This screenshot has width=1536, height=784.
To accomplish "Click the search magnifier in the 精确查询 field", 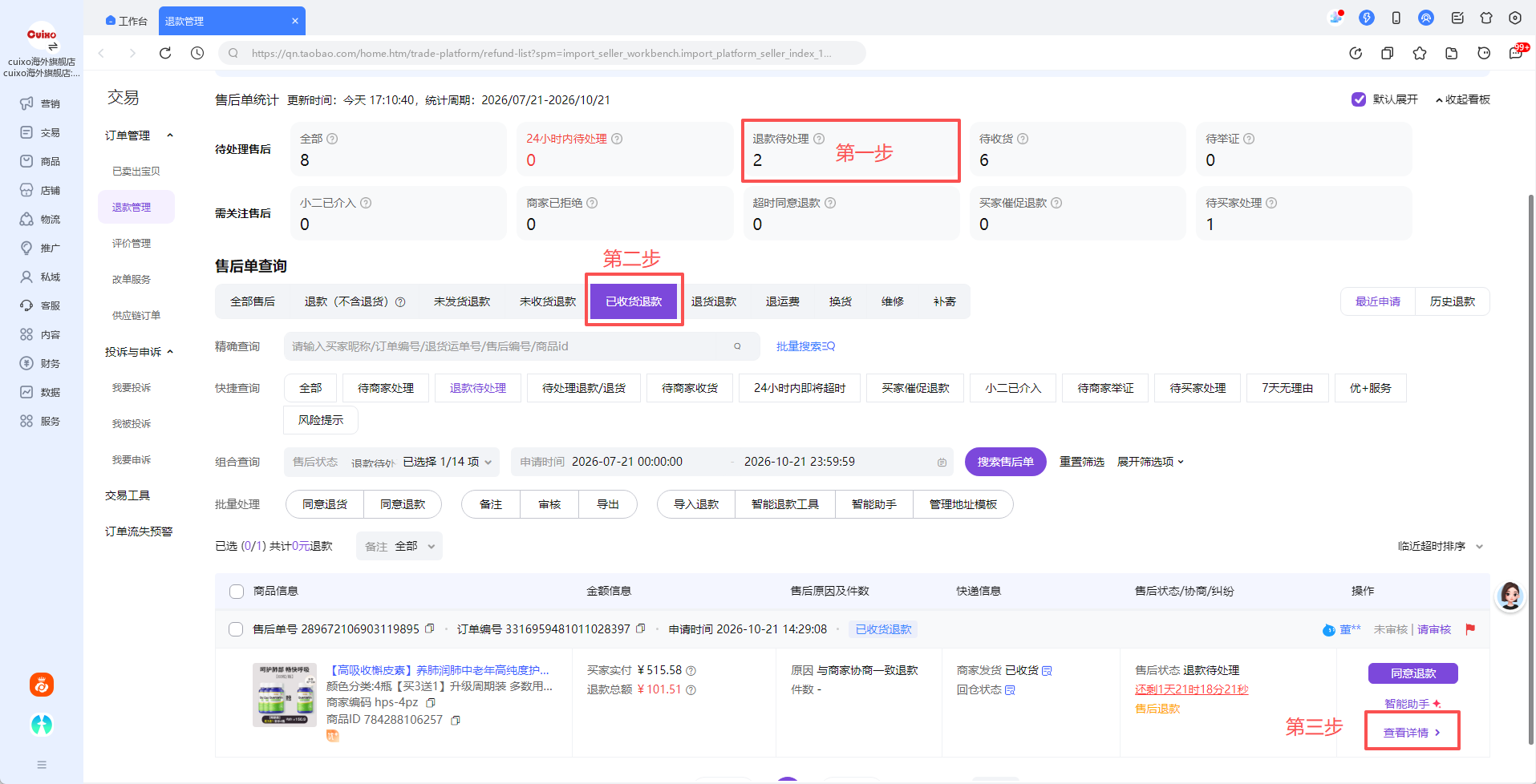I will pyautogui.click(x=737, y=346).
